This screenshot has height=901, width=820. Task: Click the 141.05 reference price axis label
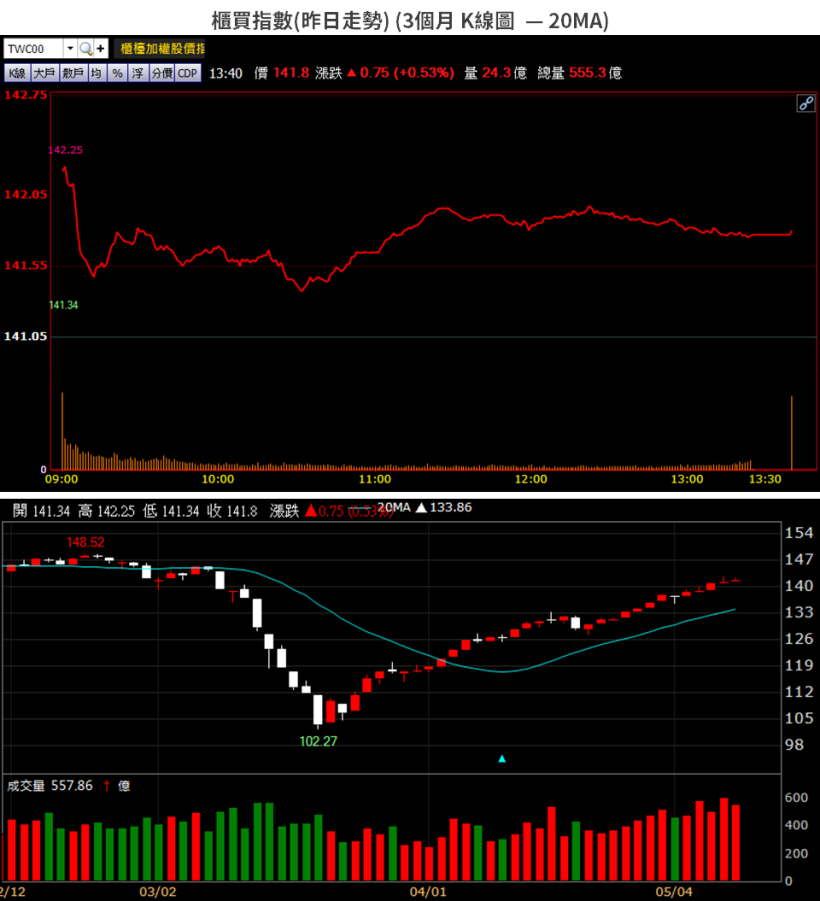25,336
